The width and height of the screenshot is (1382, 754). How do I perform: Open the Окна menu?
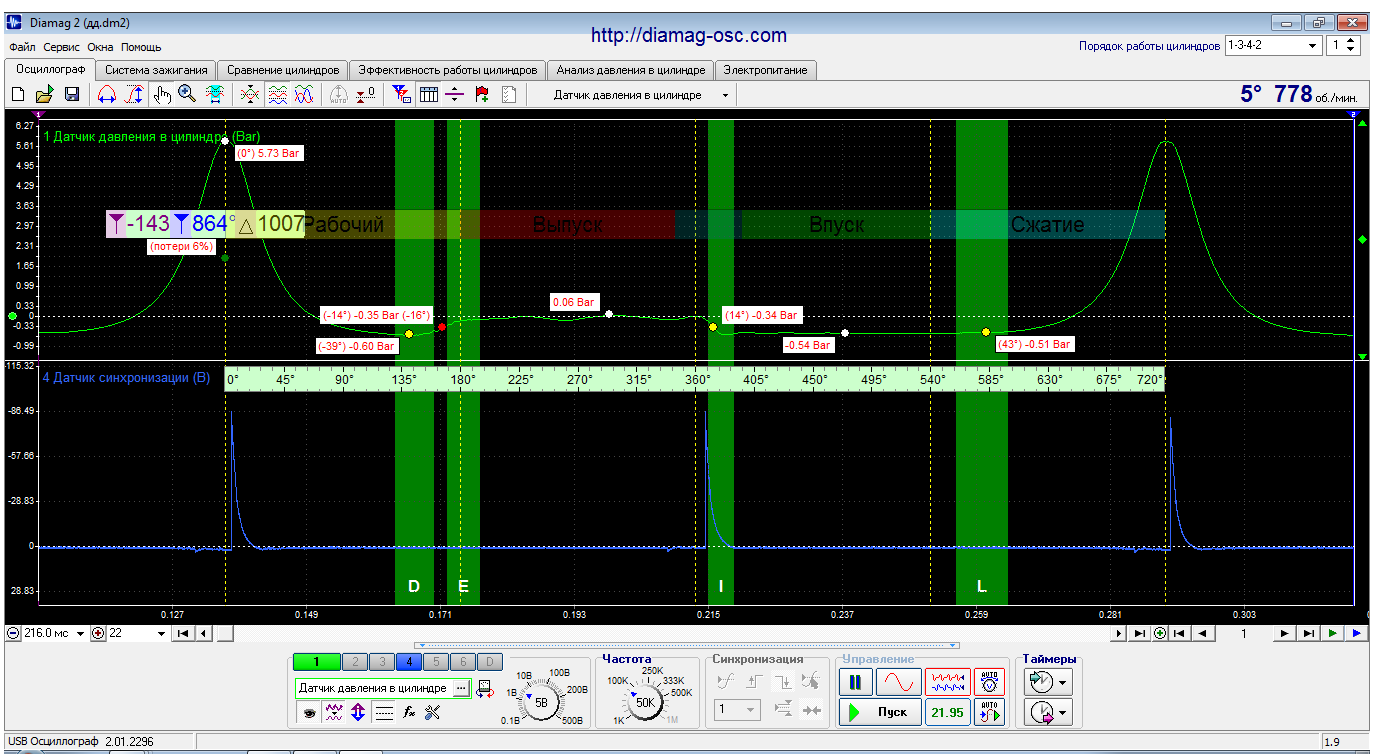(100, 47)
